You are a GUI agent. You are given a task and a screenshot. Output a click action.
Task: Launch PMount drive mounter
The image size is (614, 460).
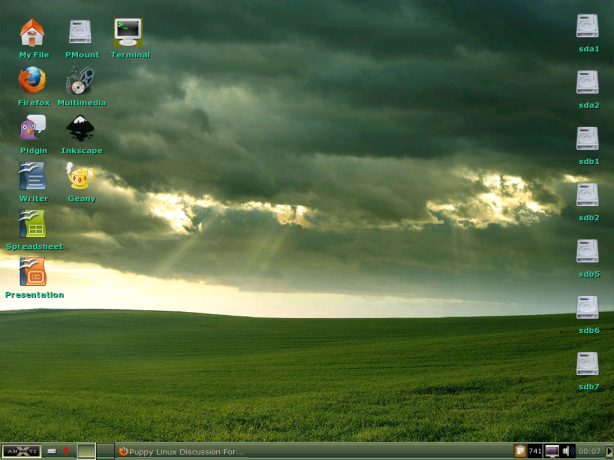(81, 33)
